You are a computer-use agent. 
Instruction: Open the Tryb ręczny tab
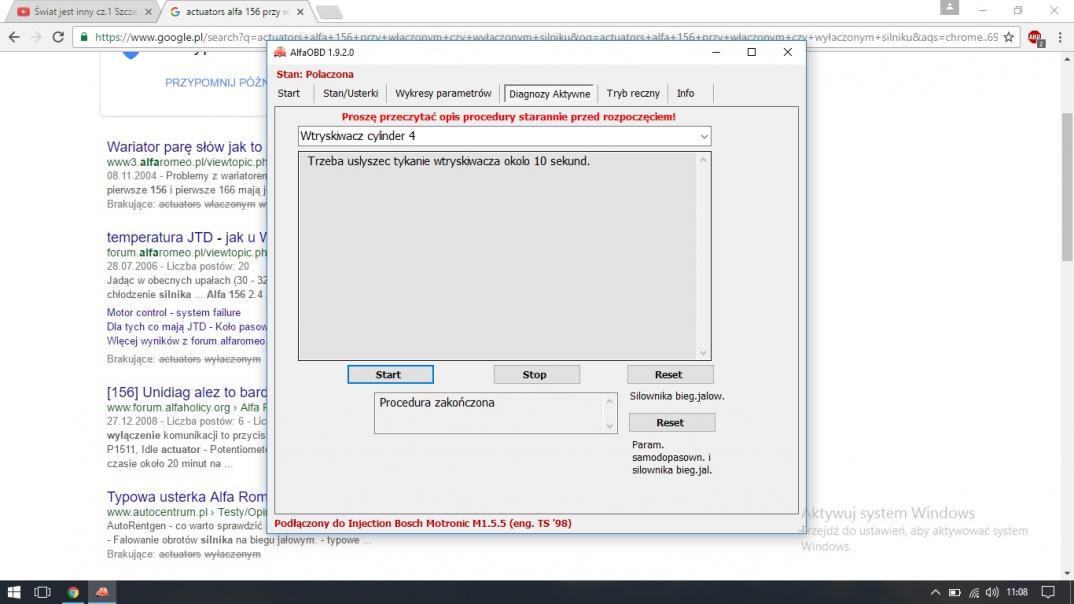633,93
